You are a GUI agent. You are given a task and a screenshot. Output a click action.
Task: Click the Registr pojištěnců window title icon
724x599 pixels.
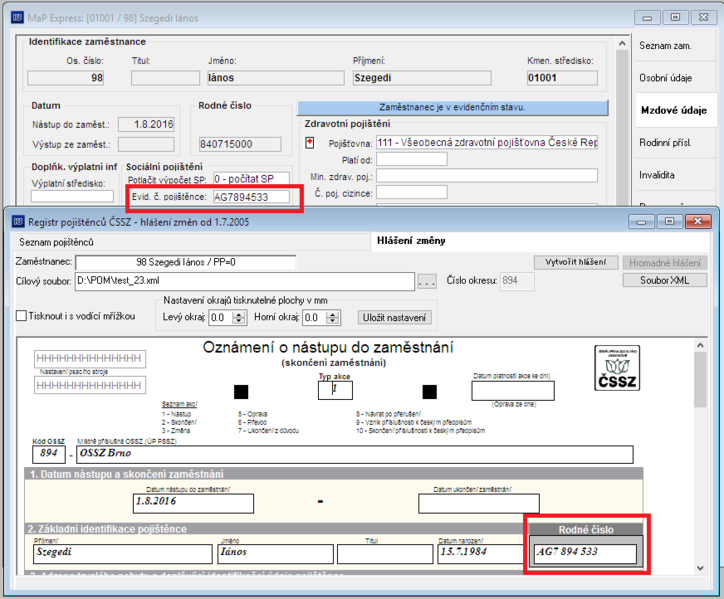click(18, 222)
